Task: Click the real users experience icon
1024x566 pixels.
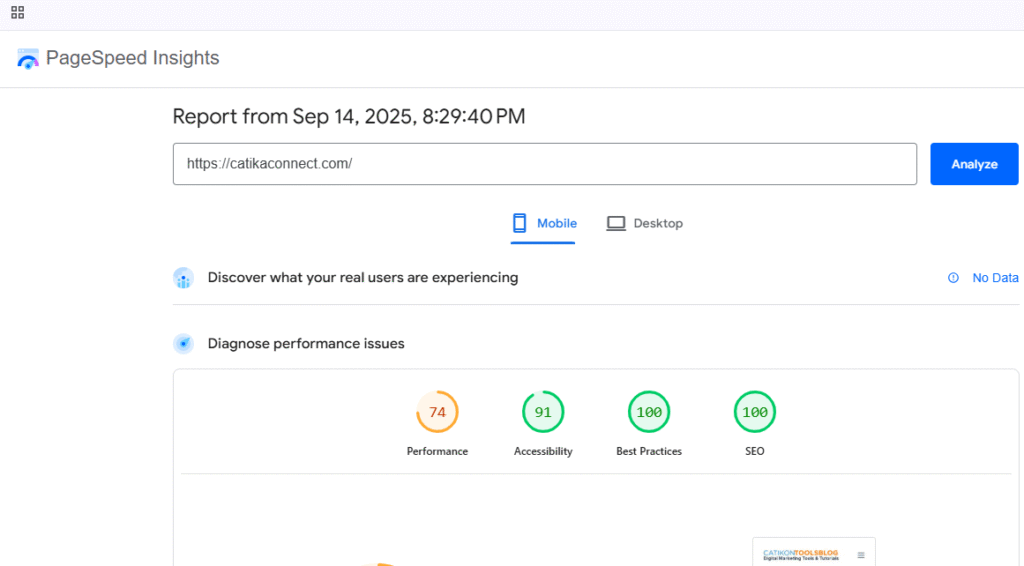Action: tap(183, 278)
